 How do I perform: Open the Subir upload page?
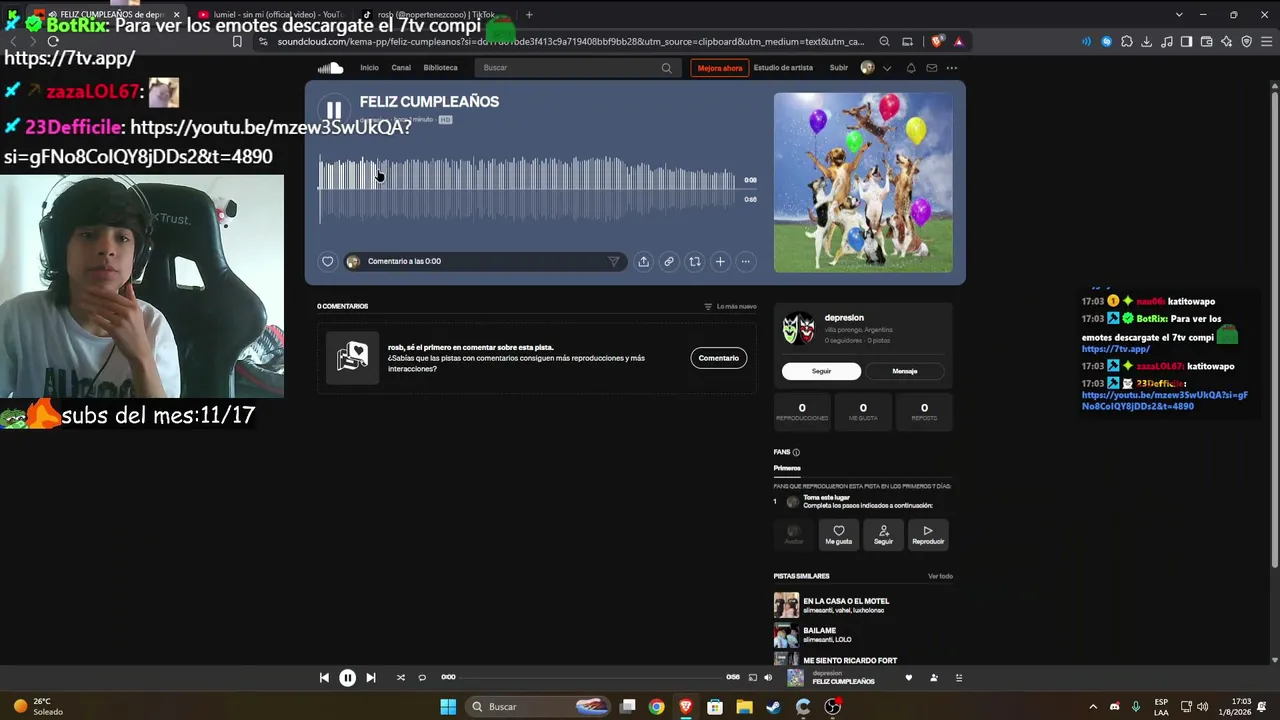tap(839, 68)
